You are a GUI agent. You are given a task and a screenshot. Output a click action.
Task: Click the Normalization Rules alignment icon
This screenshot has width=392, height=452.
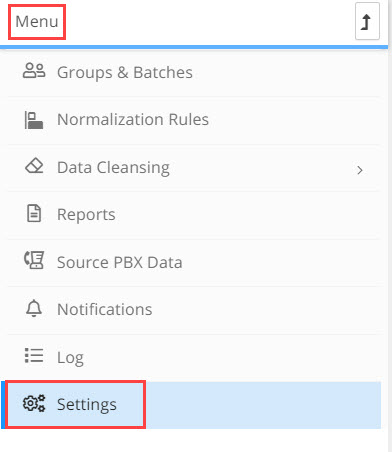pos(34,120)
